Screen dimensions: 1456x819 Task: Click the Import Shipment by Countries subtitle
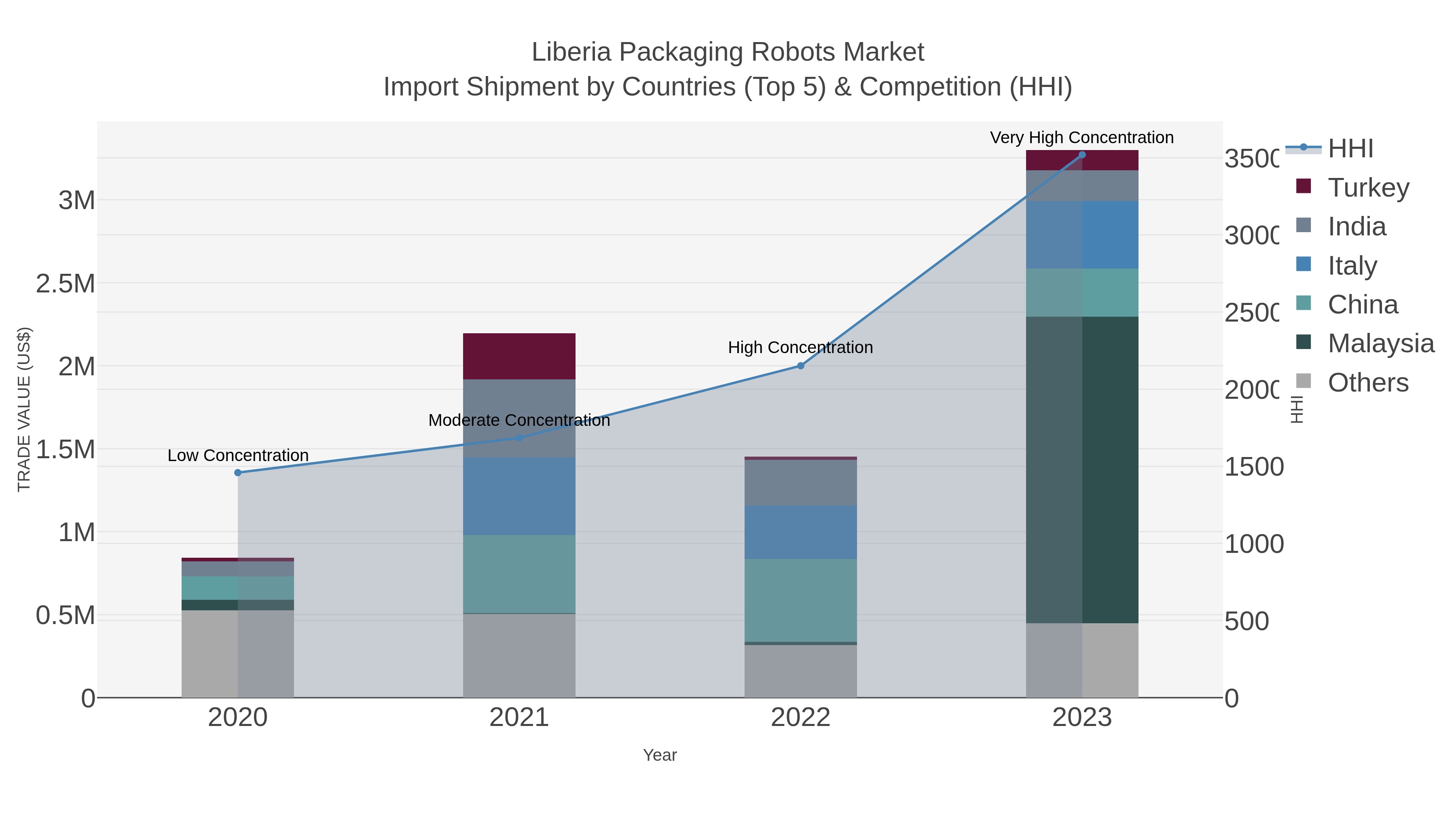click(x=728, y=87)
